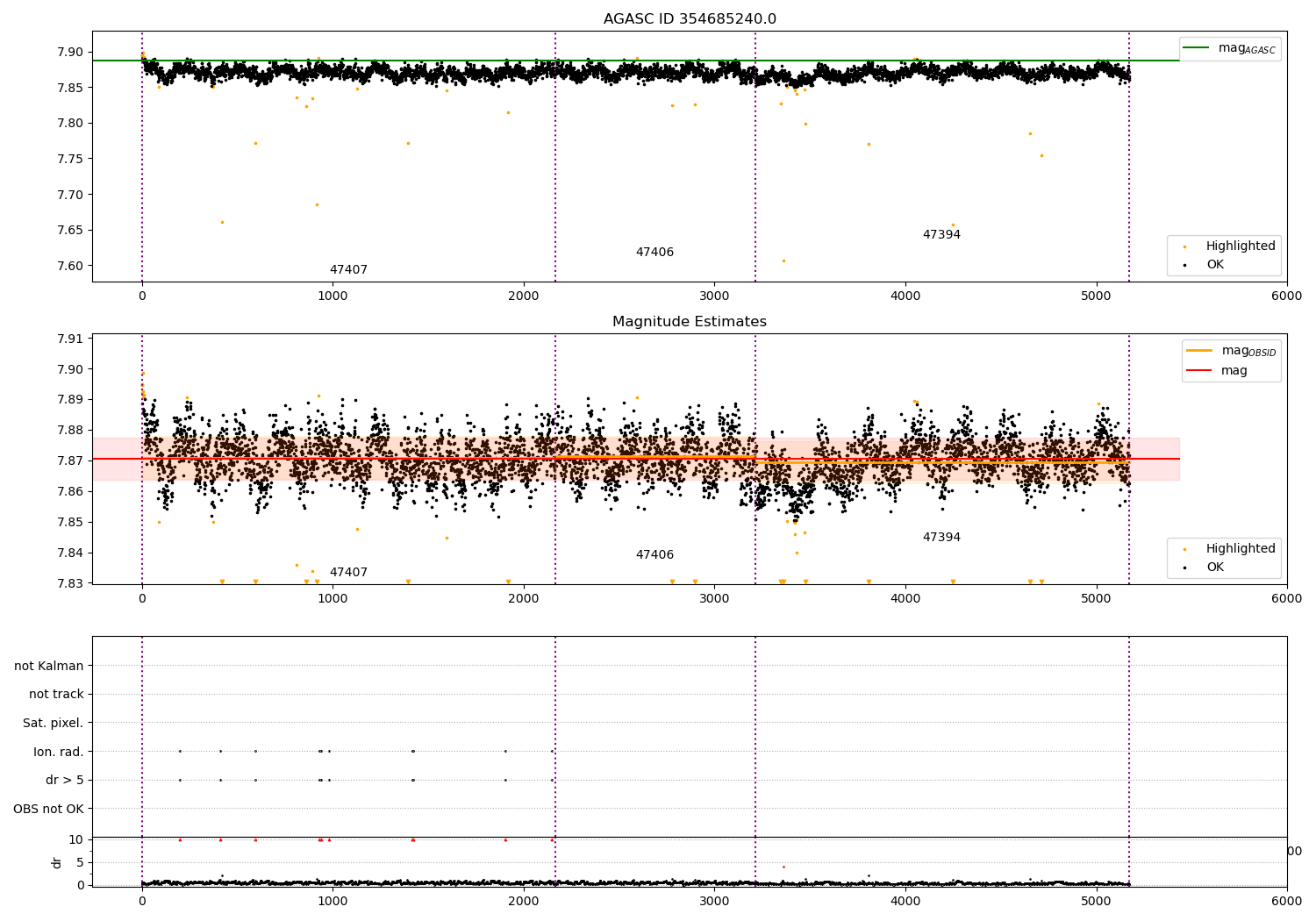Click y-axis tick 7.75 in top plot

[x=70, y=159]
